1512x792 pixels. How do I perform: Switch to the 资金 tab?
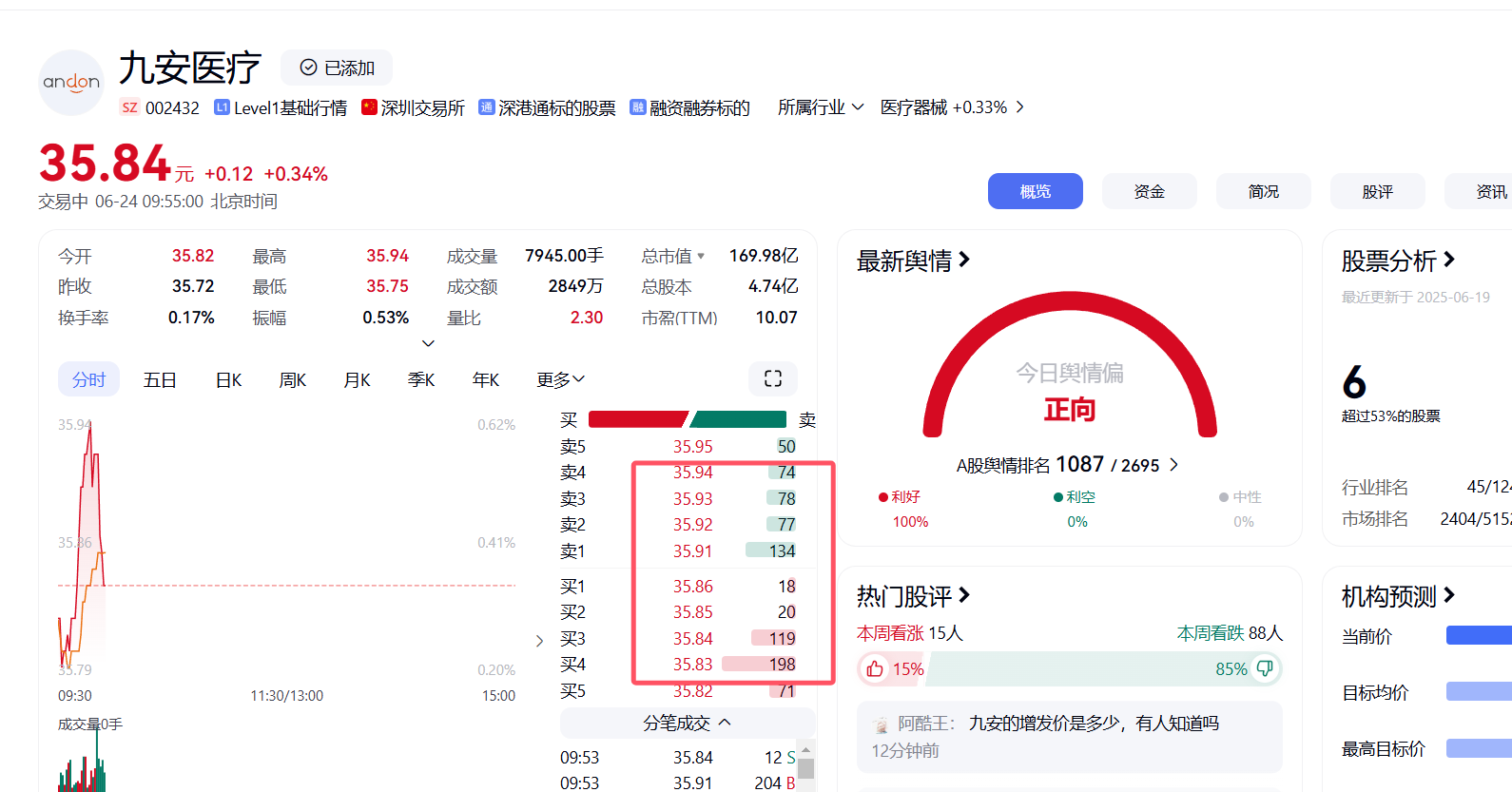point(1150,191)
